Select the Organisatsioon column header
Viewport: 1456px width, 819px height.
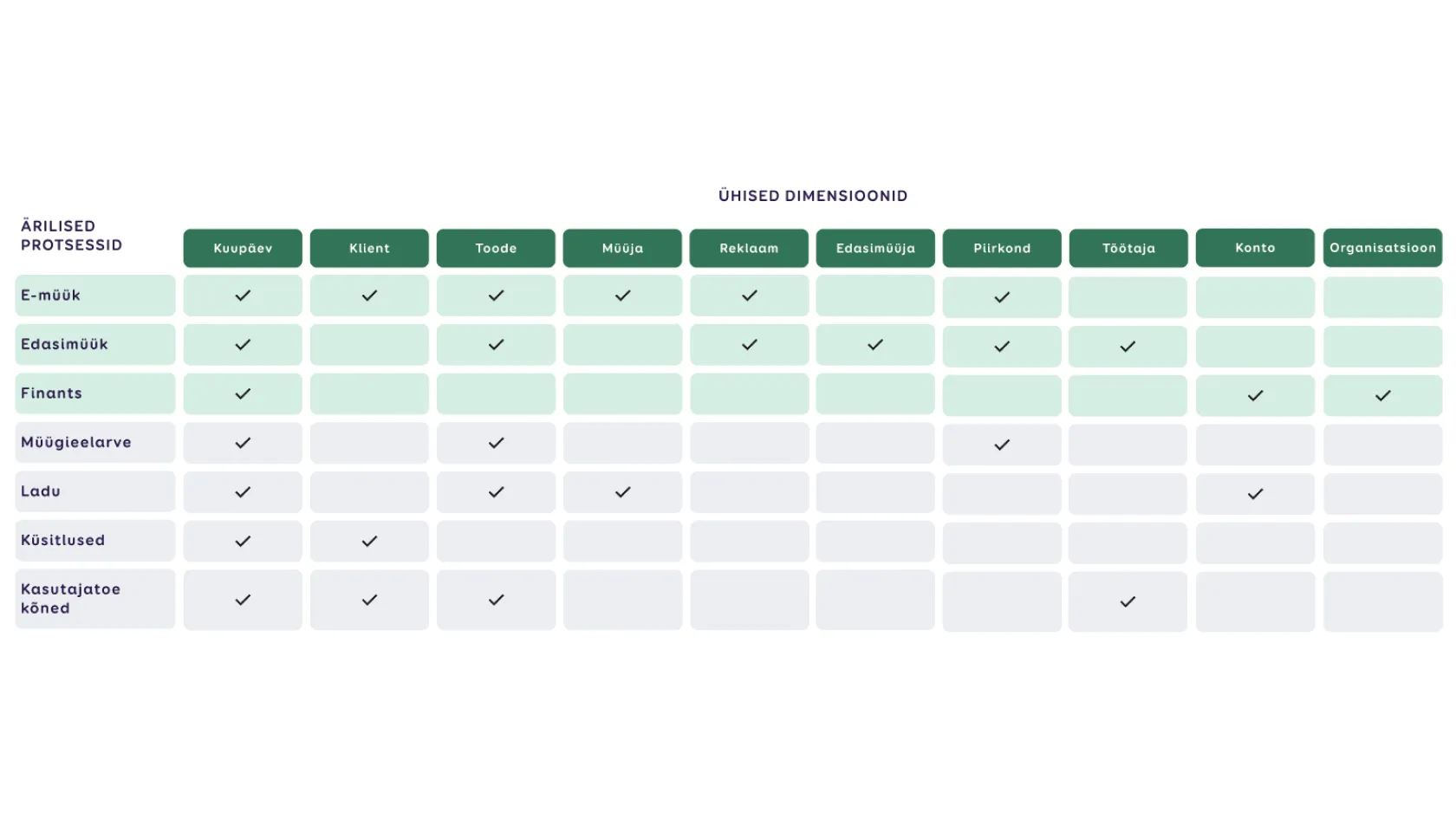coord(1382,248)
